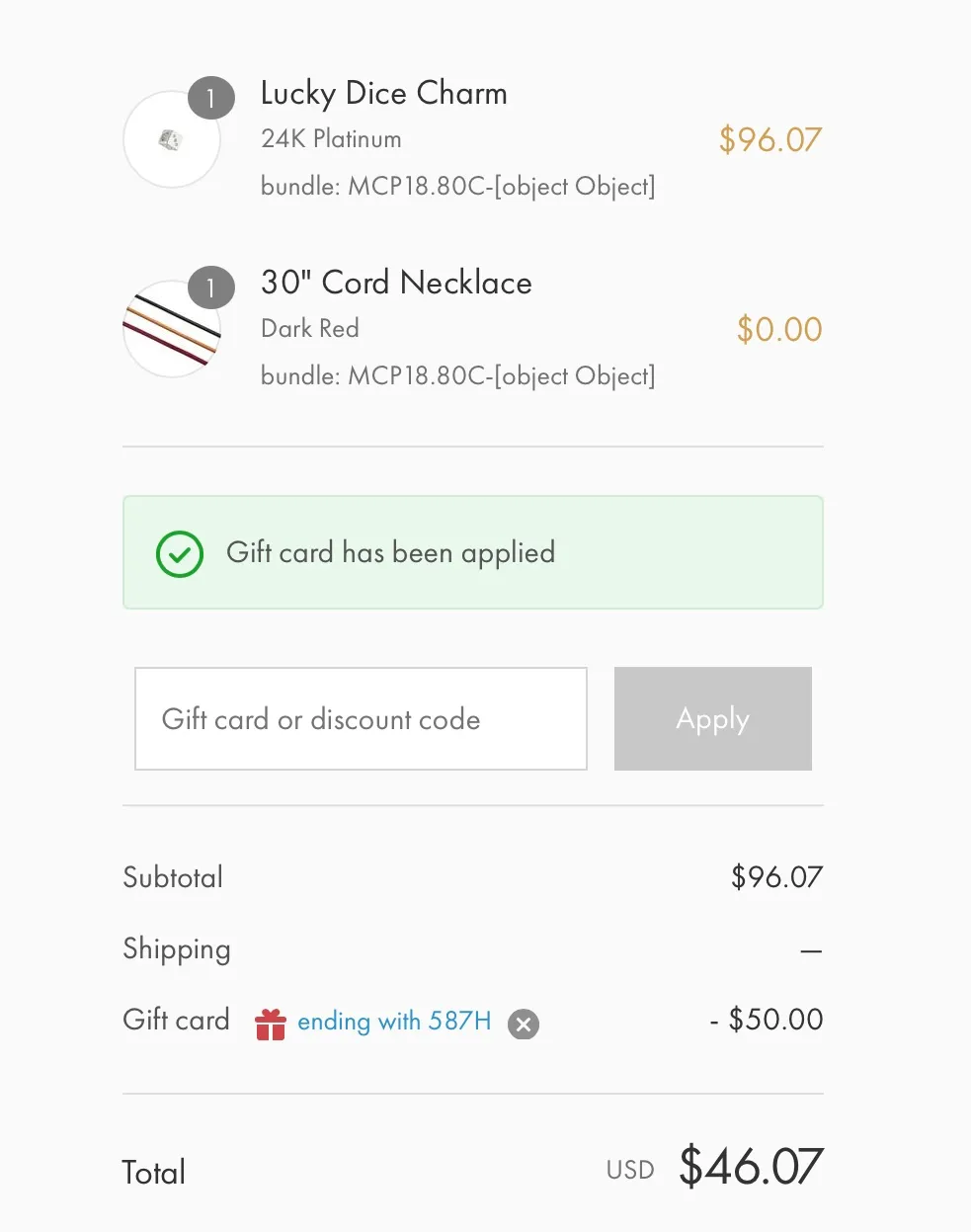971x1232 pixels.
Task: Click the - $50.00 gift card deduction
Action: click(767, 1020)
